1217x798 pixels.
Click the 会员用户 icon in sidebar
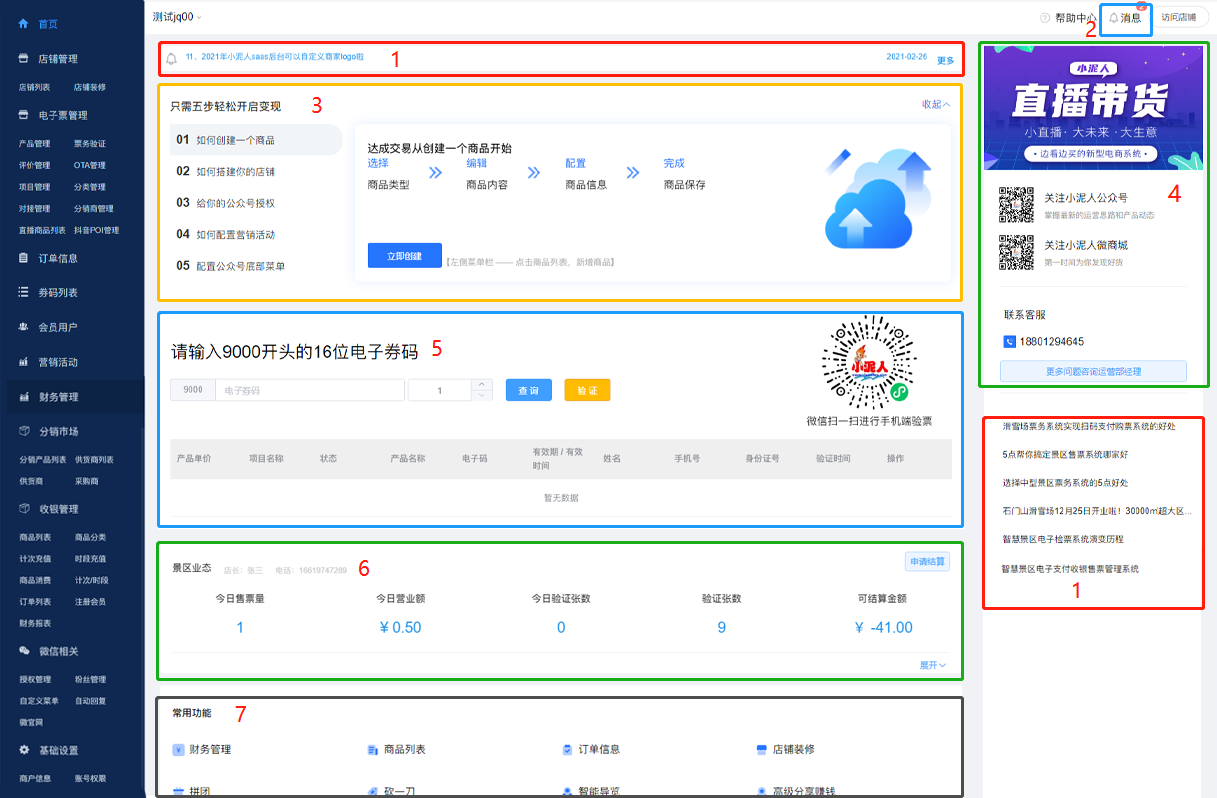tap(24, 327)
